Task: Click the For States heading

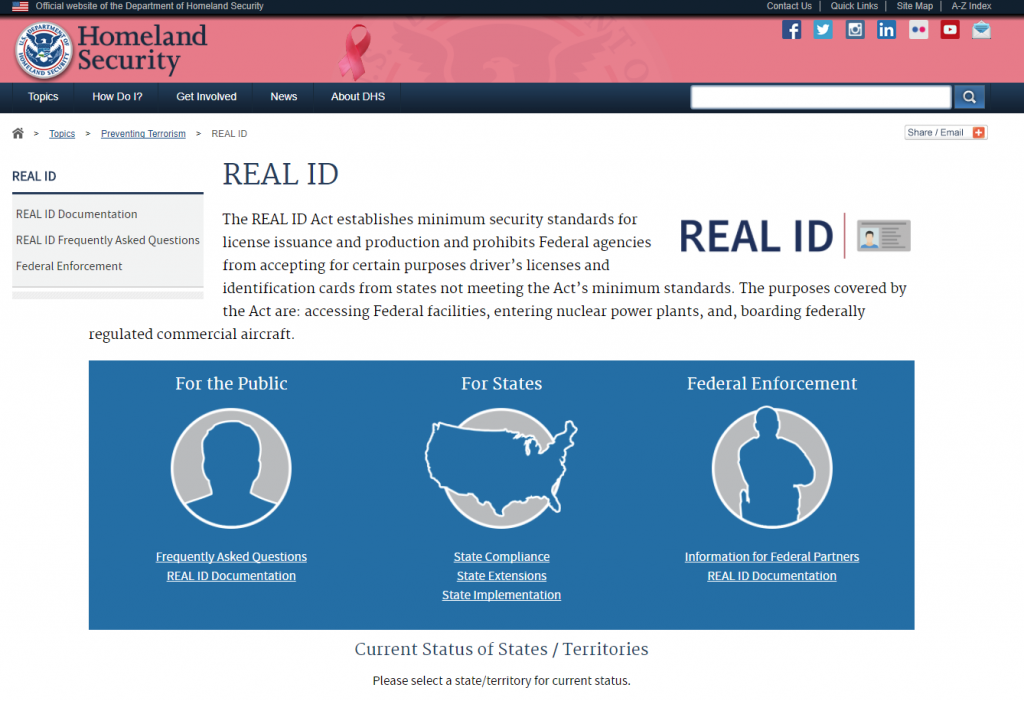Action: click(x=502, y=383)
